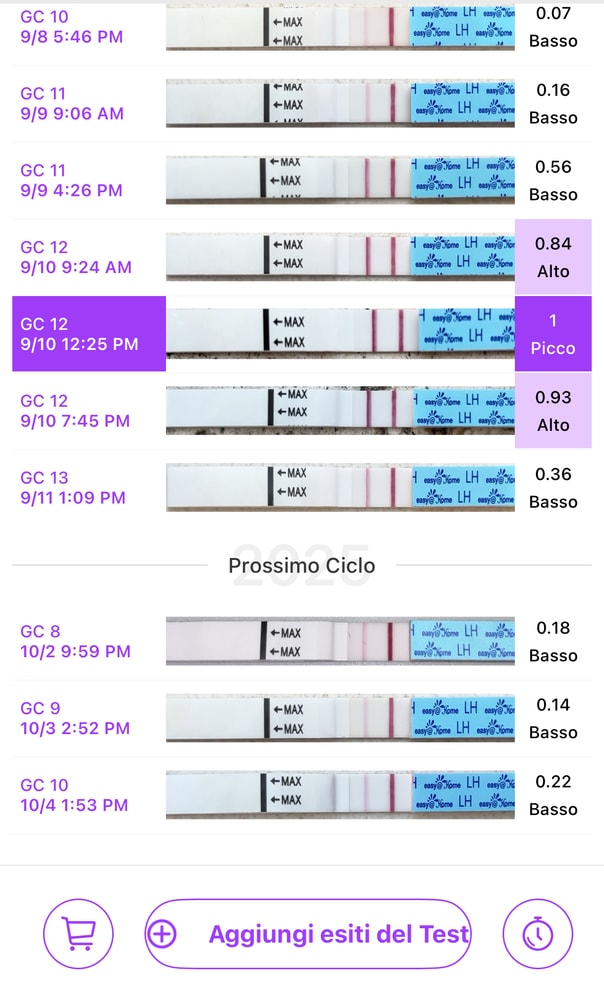Open the 0.84 Alto result badge
604x1000 pixels.
point(553,257)
